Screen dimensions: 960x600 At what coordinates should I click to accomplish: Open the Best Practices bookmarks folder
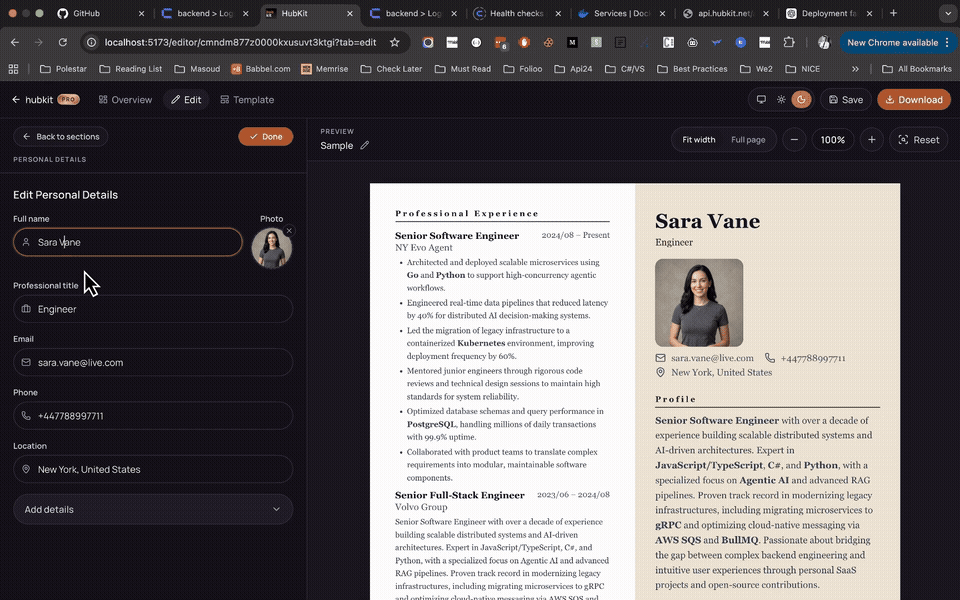click(692, 69)
